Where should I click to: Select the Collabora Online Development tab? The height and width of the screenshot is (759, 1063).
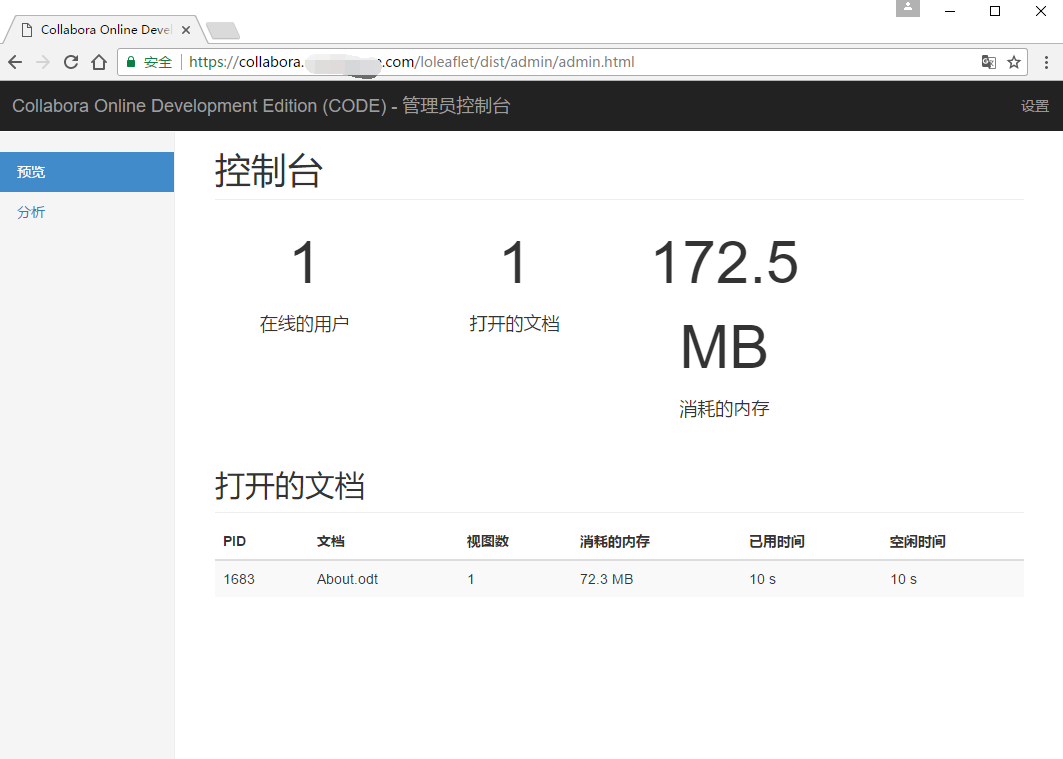coord(100,29)
